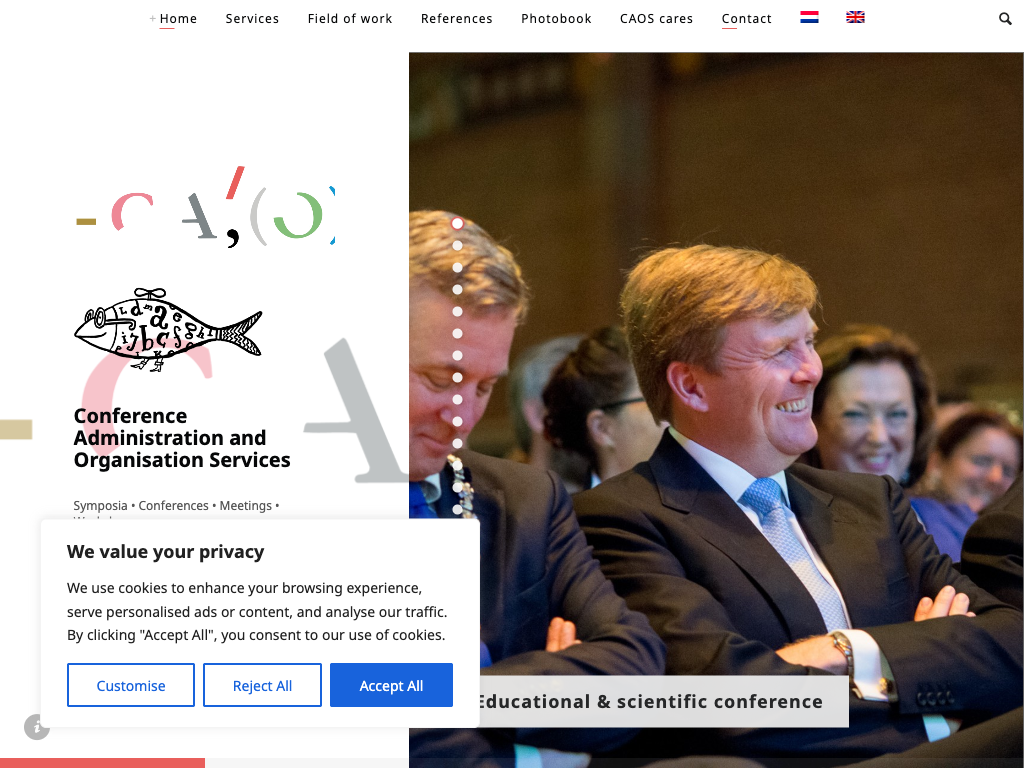Open the Services menu

[x=252, y=19]
